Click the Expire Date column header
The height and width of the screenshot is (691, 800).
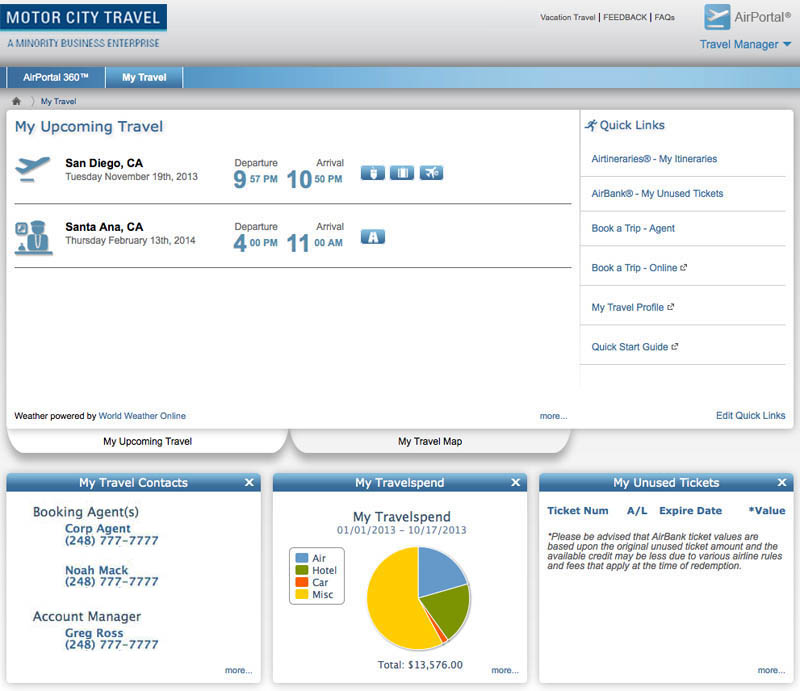(x=690, y=510)
